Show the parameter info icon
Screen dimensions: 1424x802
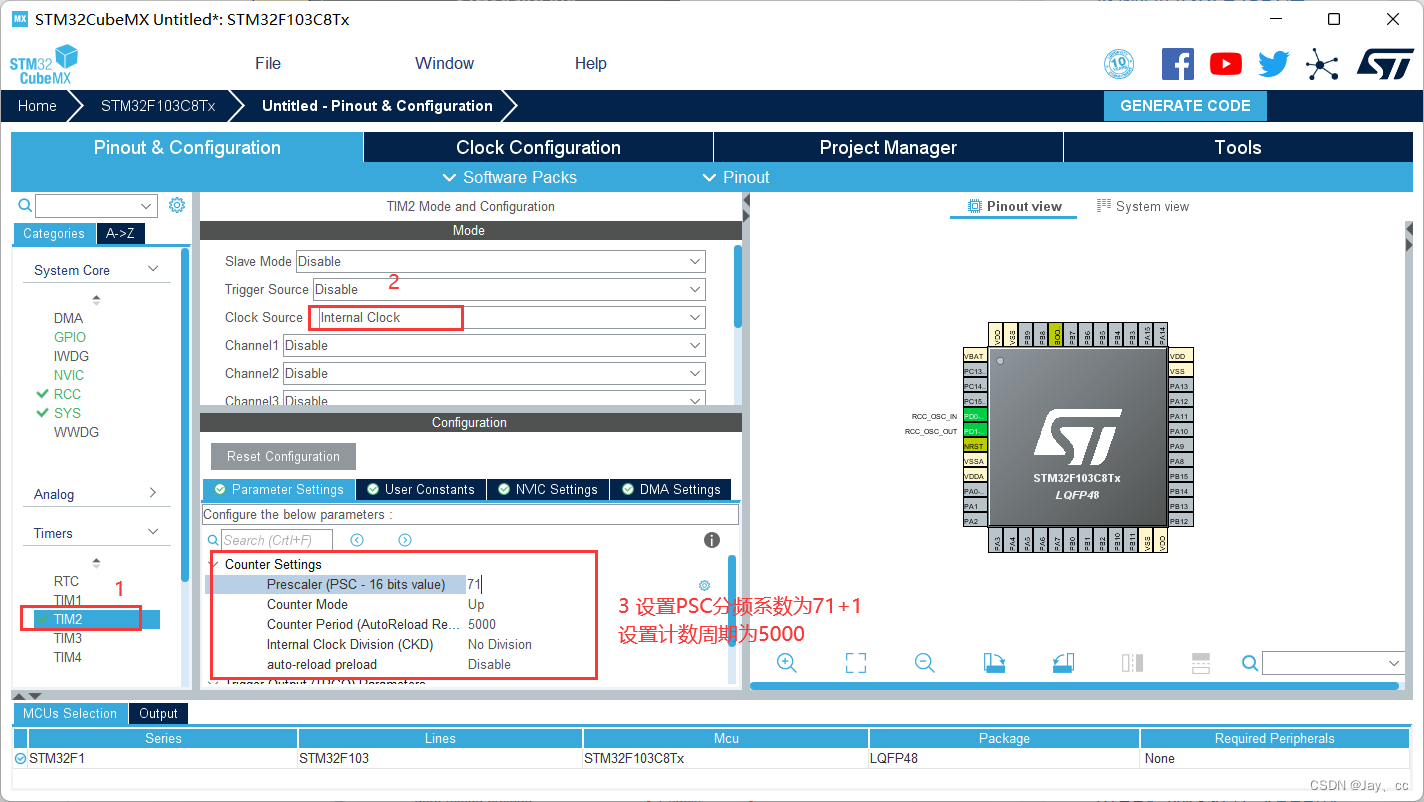(712, 540)
